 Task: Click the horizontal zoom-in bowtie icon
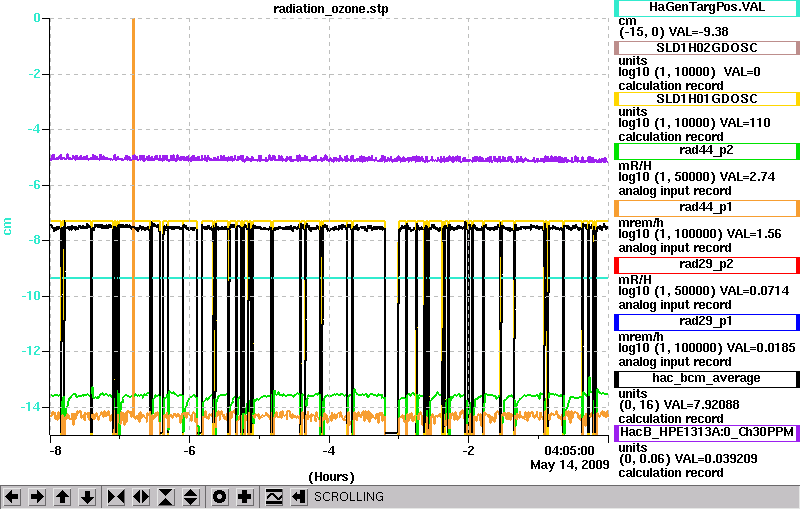116,496
